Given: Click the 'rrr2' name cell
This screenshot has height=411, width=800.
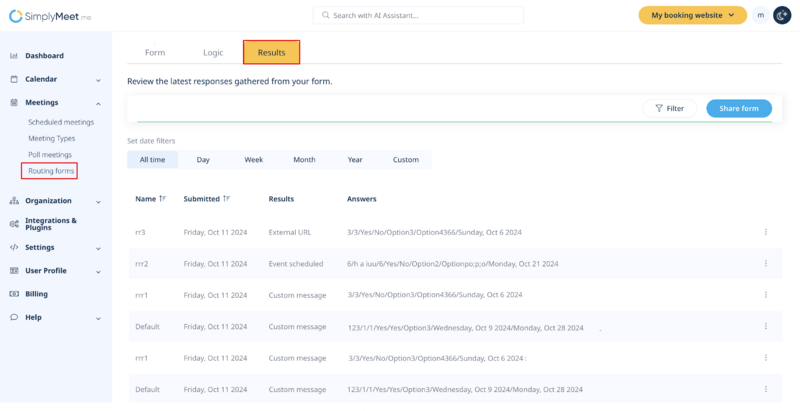Looking at the screenshot, I should (141, 264).
